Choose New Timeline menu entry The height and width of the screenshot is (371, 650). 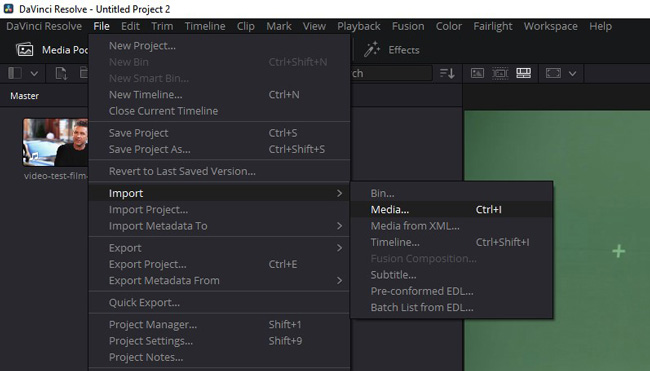tap(220, 95)
